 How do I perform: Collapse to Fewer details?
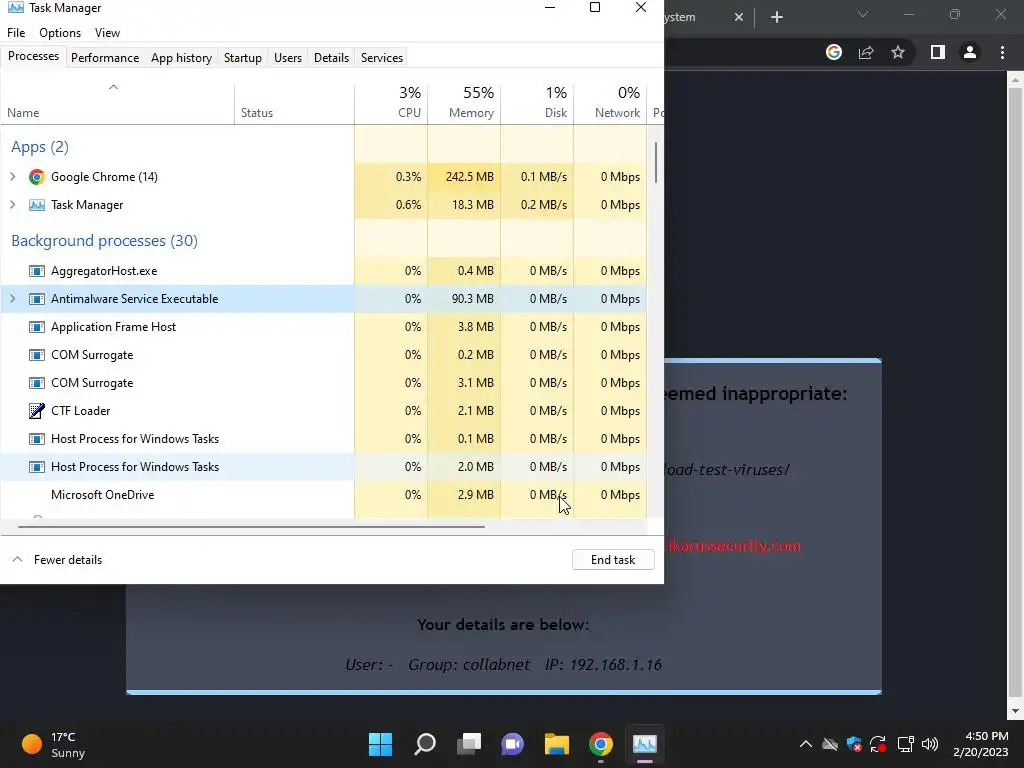57,560
